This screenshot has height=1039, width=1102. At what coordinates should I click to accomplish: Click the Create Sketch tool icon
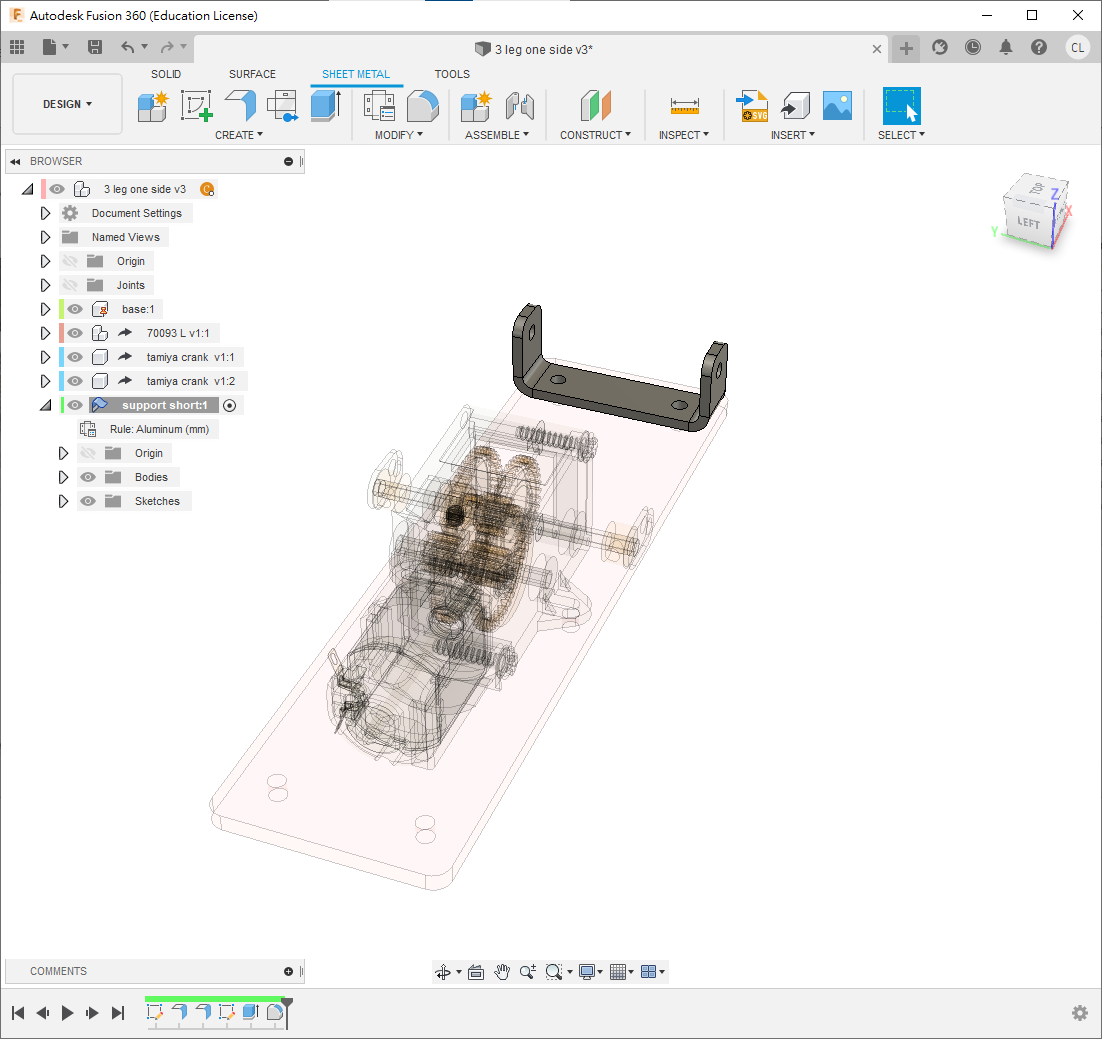(x=196, y=104)
